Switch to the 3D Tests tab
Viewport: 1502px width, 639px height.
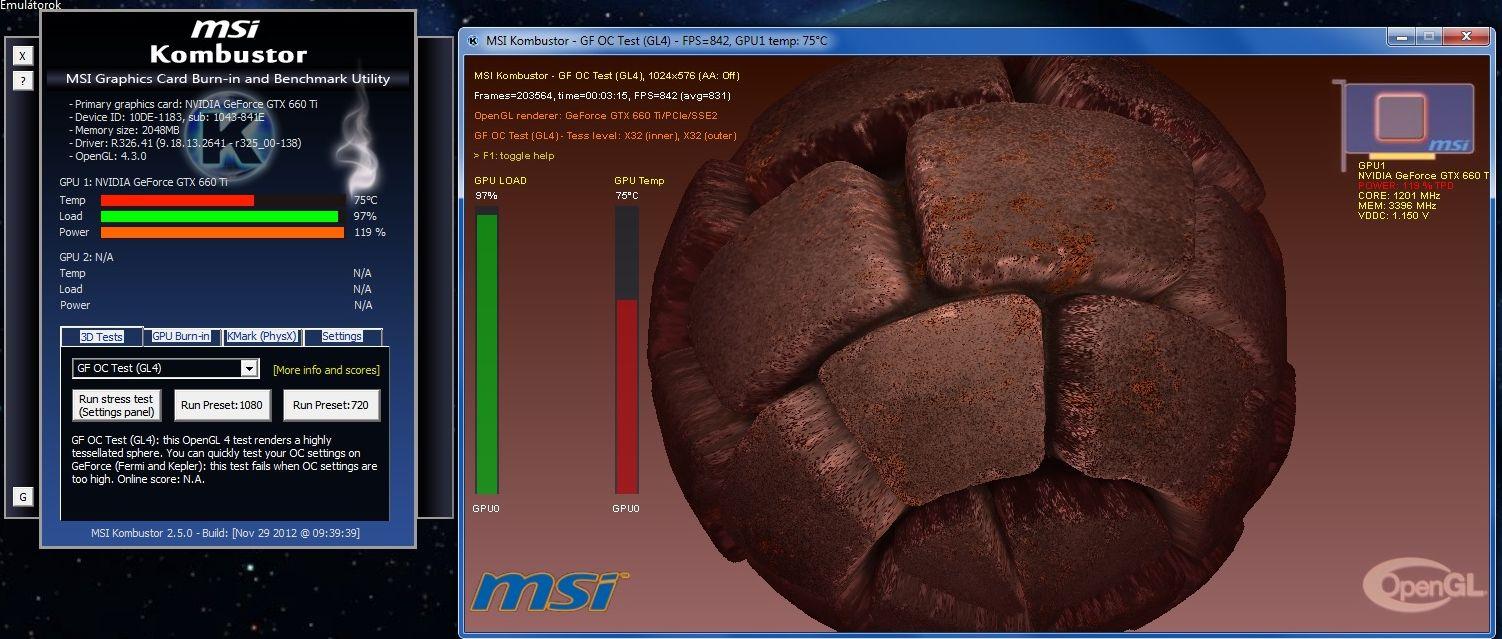pyautogui.click(x=101, y=337)
